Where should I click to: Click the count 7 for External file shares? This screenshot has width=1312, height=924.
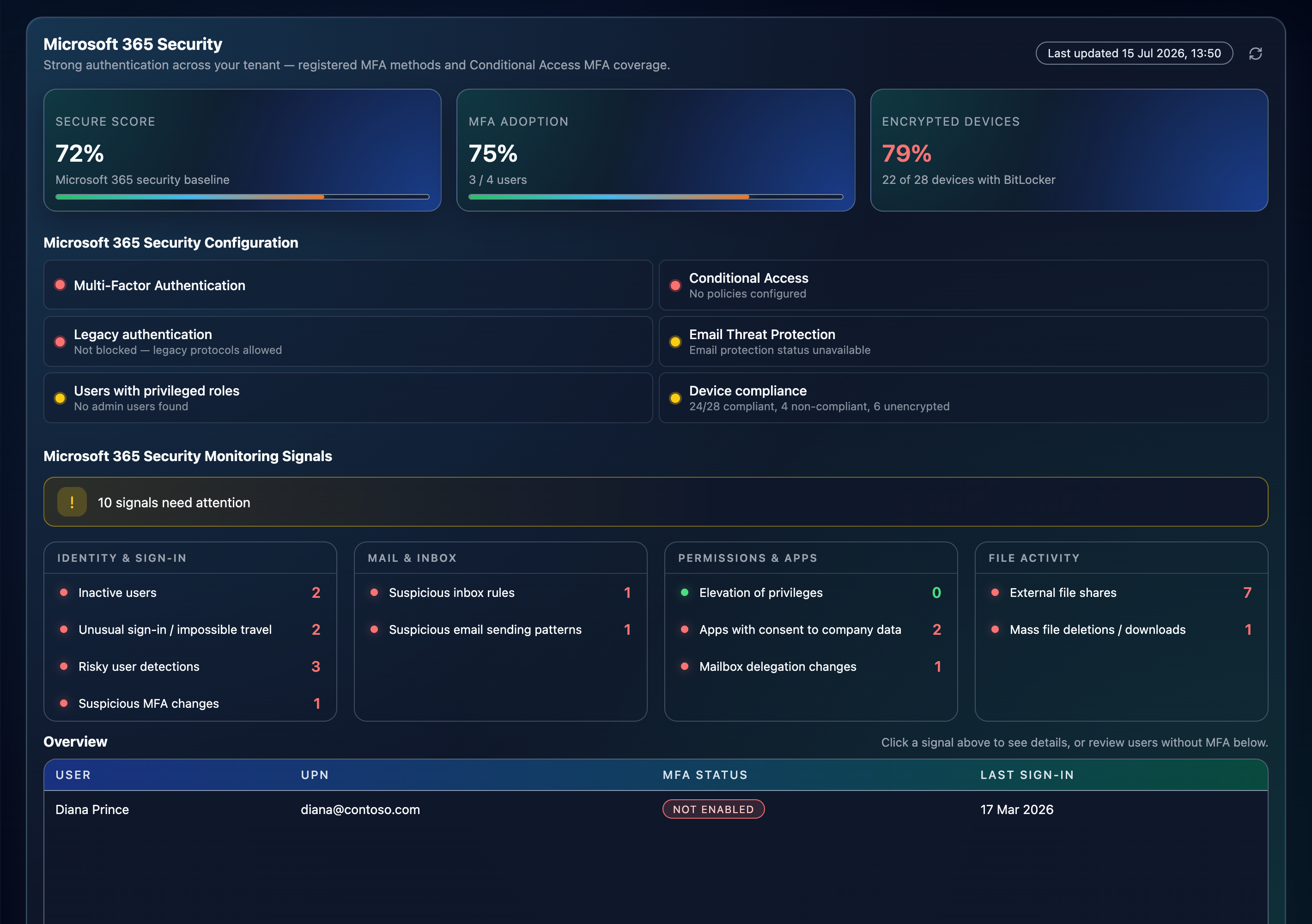(x=1247, y=593)
